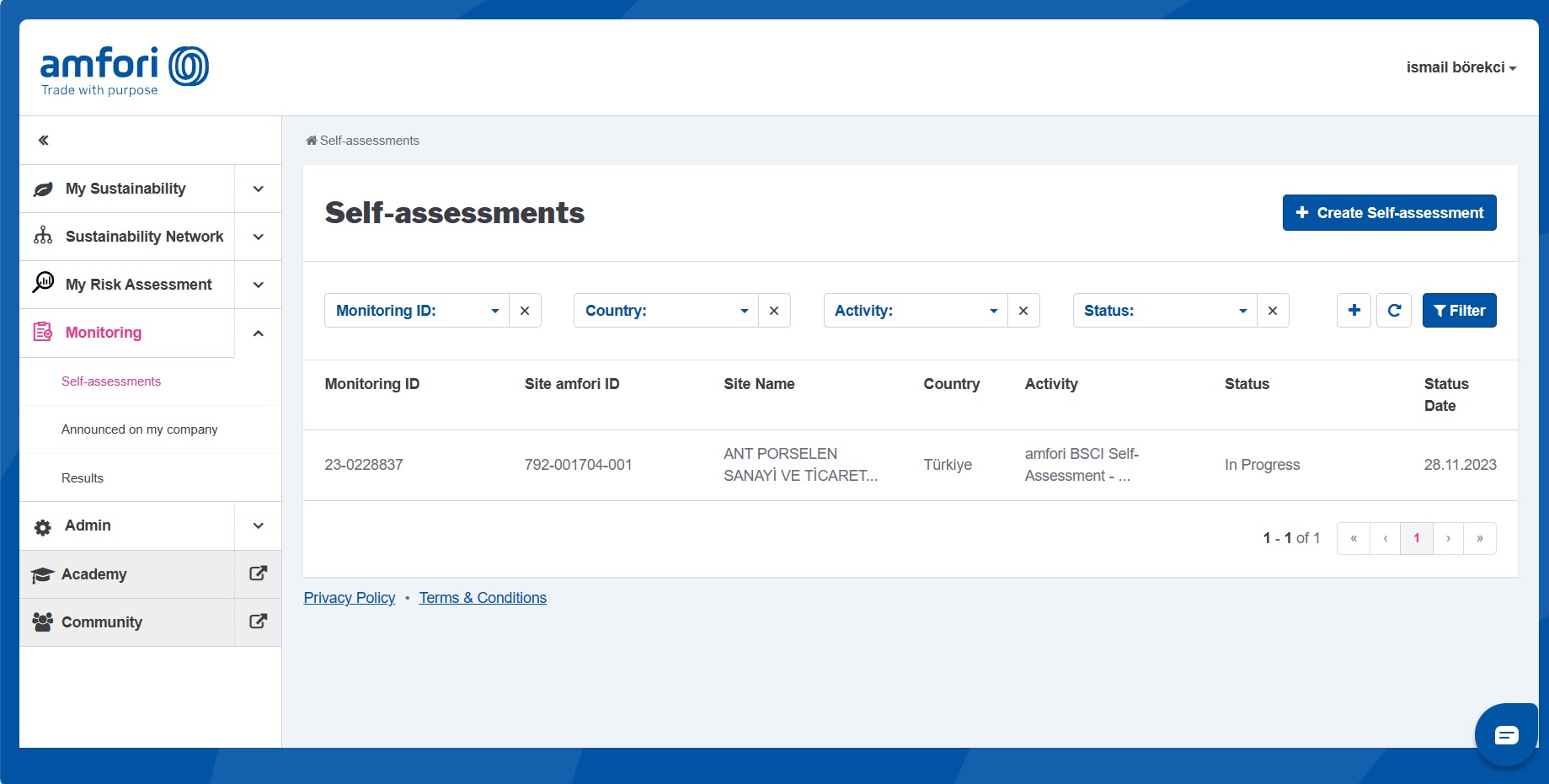The image size is (1549, 784).
Task: Select Admin in the sidebar
Action: pos(88,525)
